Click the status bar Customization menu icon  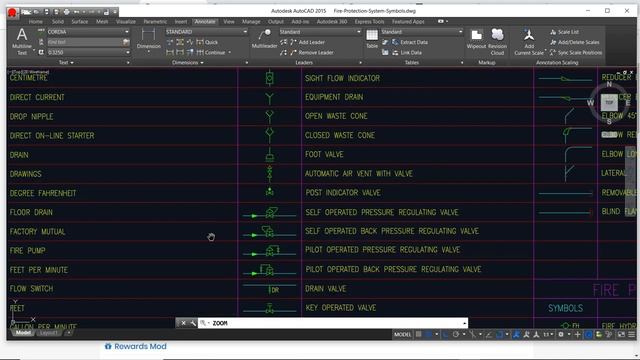tap(631, 335)
